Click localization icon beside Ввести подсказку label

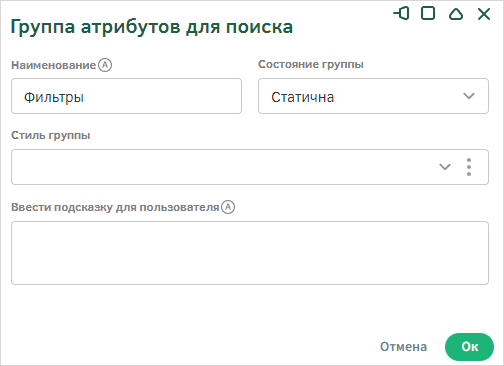point(228,207)
